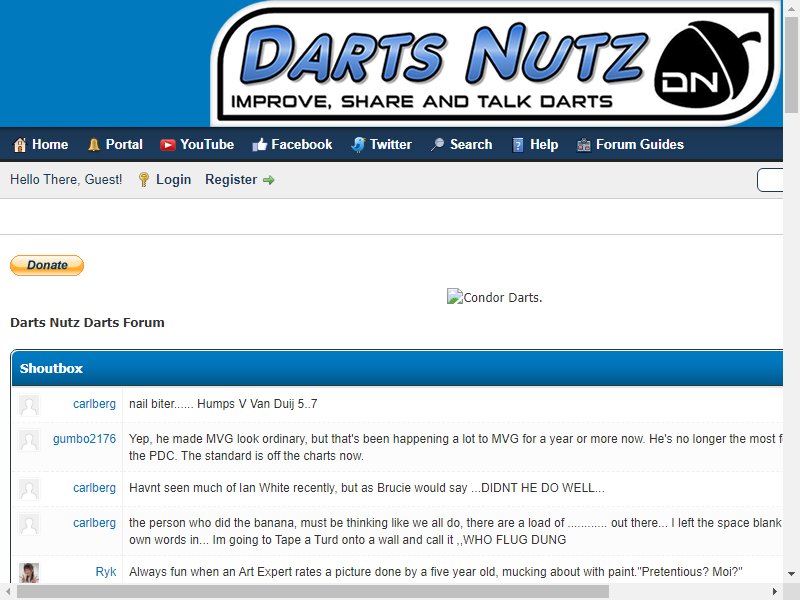The image size is (800, 600).
Task: Click the 'Condor Darts.' image alt text
Action: point(503,297)
